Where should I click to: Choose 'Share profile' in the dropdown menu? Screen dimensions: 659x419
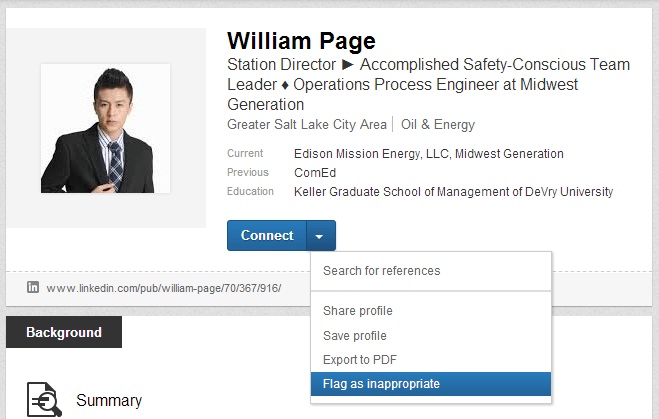(357, 311)
